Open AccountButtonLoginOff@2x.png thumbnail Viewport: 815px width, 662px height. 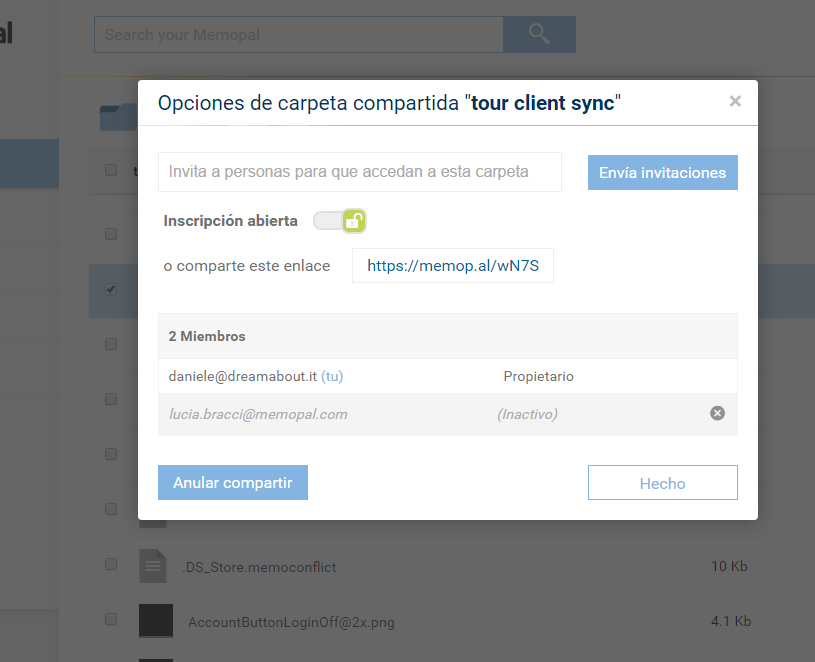[156, 620]
